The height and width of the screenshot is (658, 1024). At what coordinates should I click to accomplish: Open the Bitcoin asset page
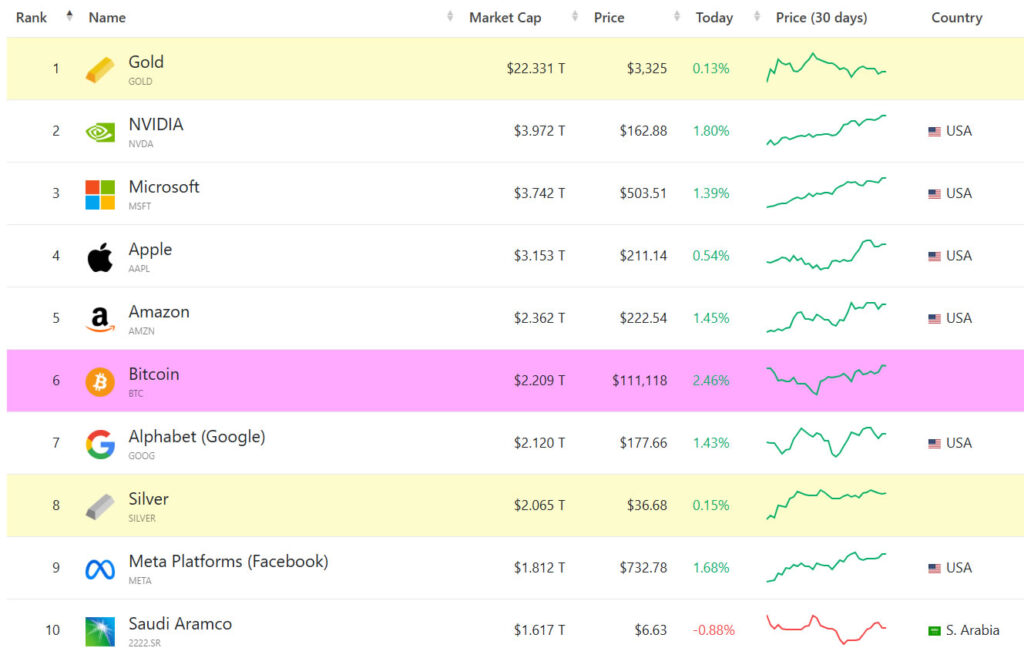153,374
